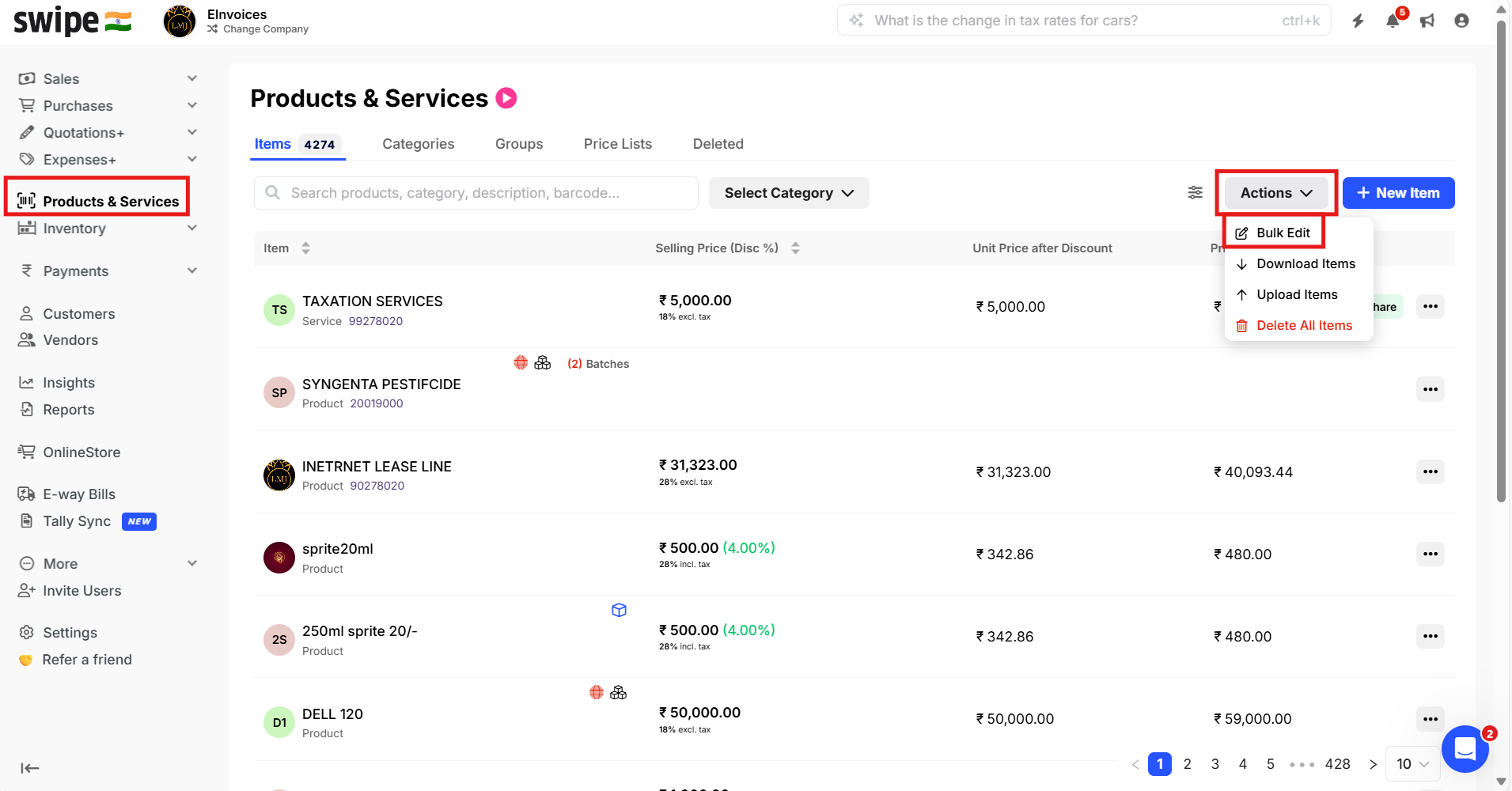Sort by the Item column
This screenshot has width=1512, height=791.
click(x=305, y=248)
